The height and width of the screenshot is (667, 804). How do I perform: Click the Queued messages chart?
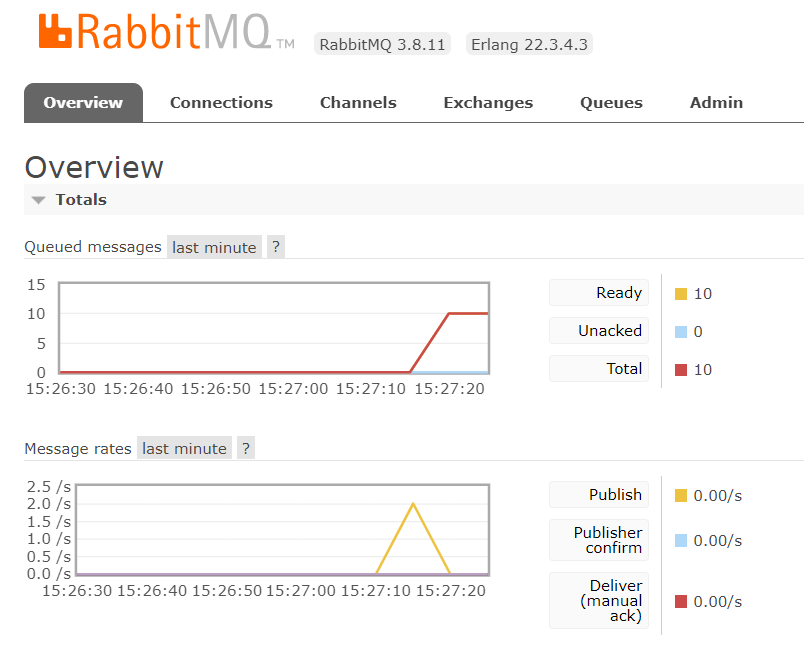tap(274, 328)
